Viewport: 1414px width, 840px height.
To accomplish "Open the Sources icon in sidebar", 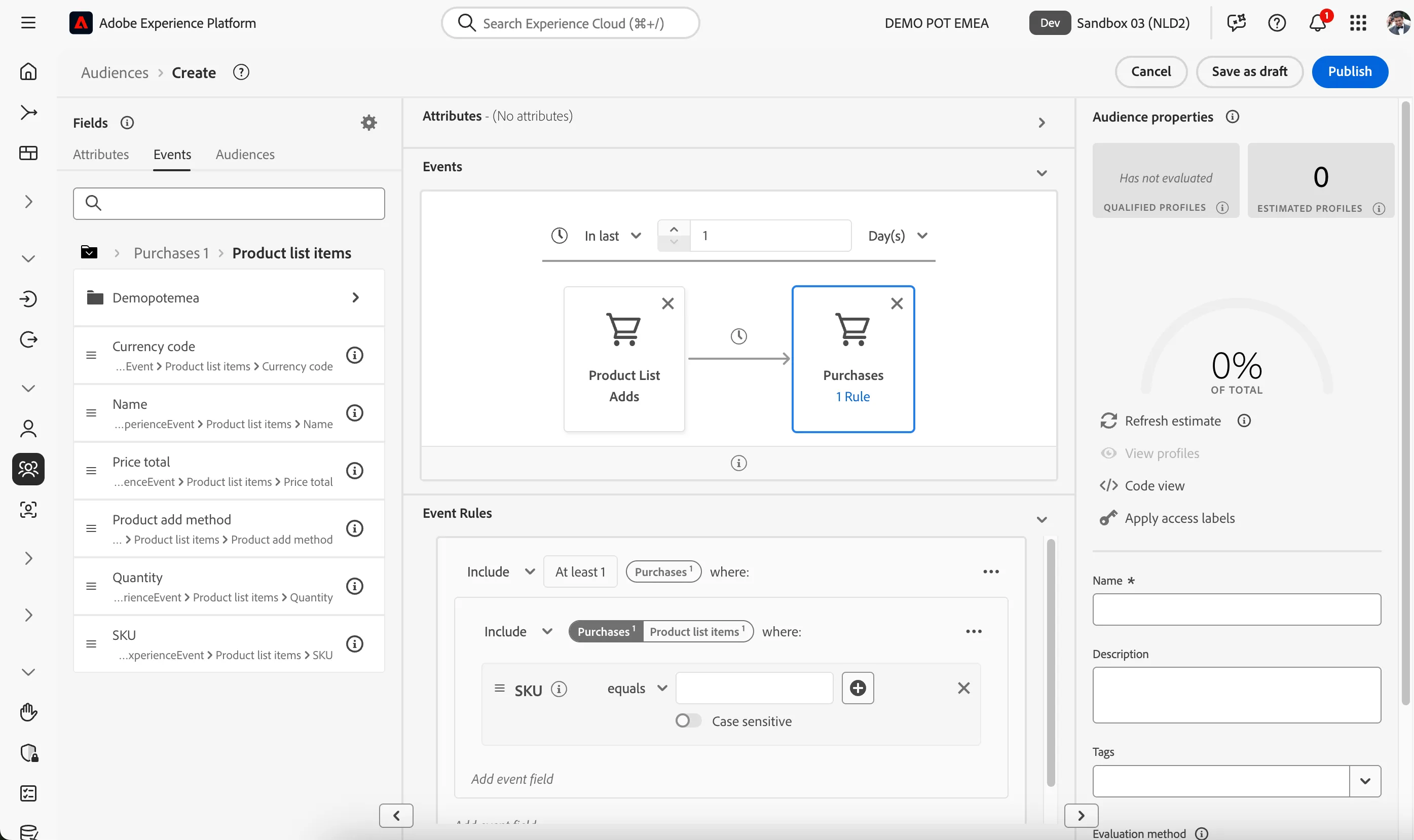I will pyautogui.click(x=28, y=298).
